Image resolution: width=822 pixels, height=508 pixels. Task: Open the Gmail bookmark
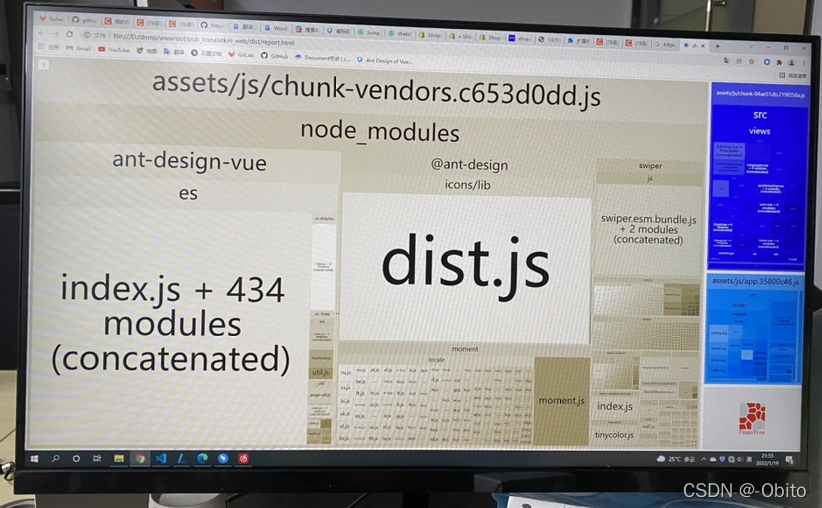click(78, 48)
